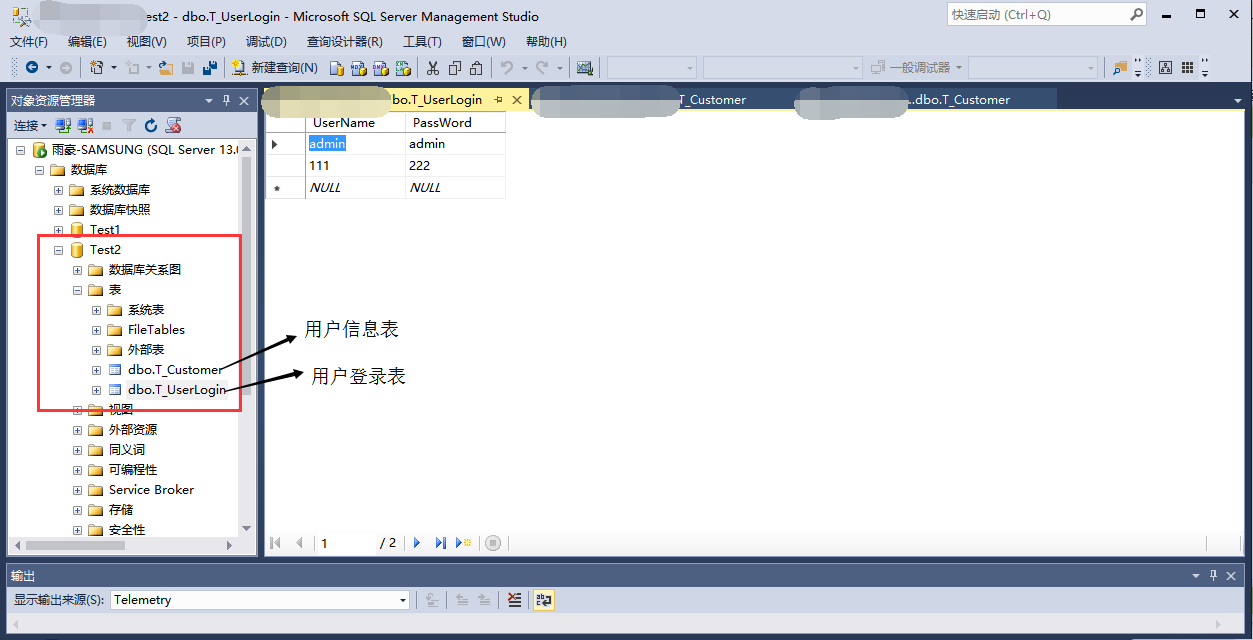Open the 帮助(H) menu
Screen dimensions: 1253x640
click(546, 42)
